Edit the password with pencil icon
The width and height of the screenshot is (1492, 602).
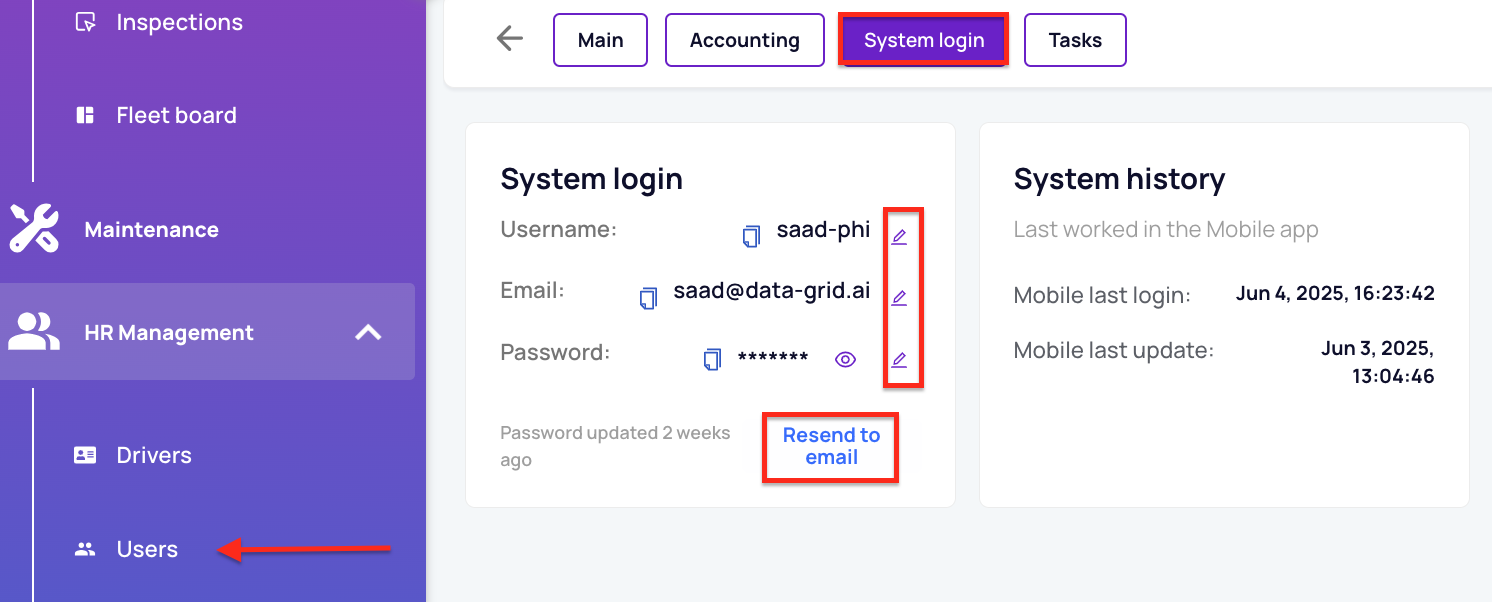899,360
